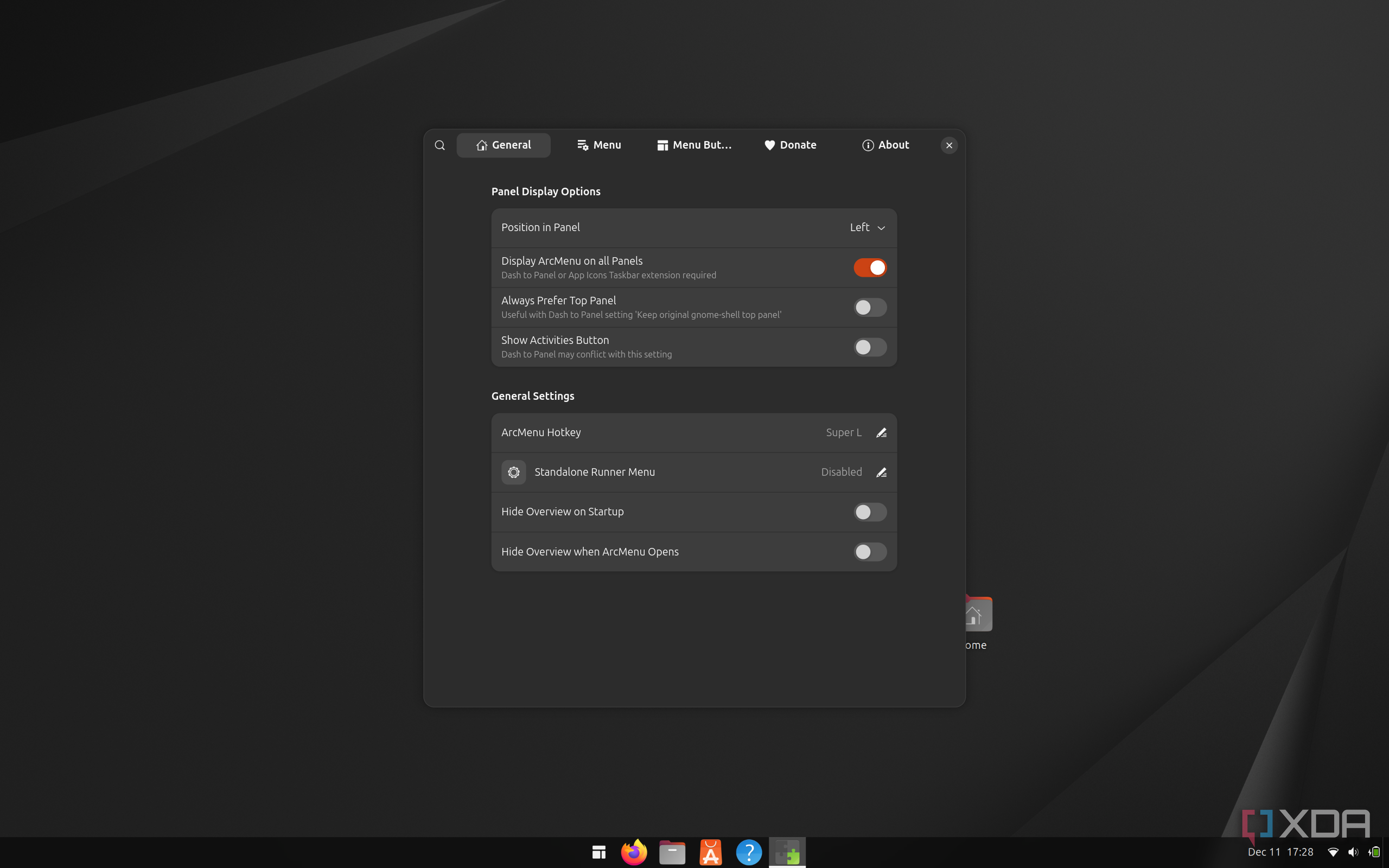Open Ubuntu Software from the taskbar
Viewport: 1389px width, 868px height.
(x=711, y=852)
